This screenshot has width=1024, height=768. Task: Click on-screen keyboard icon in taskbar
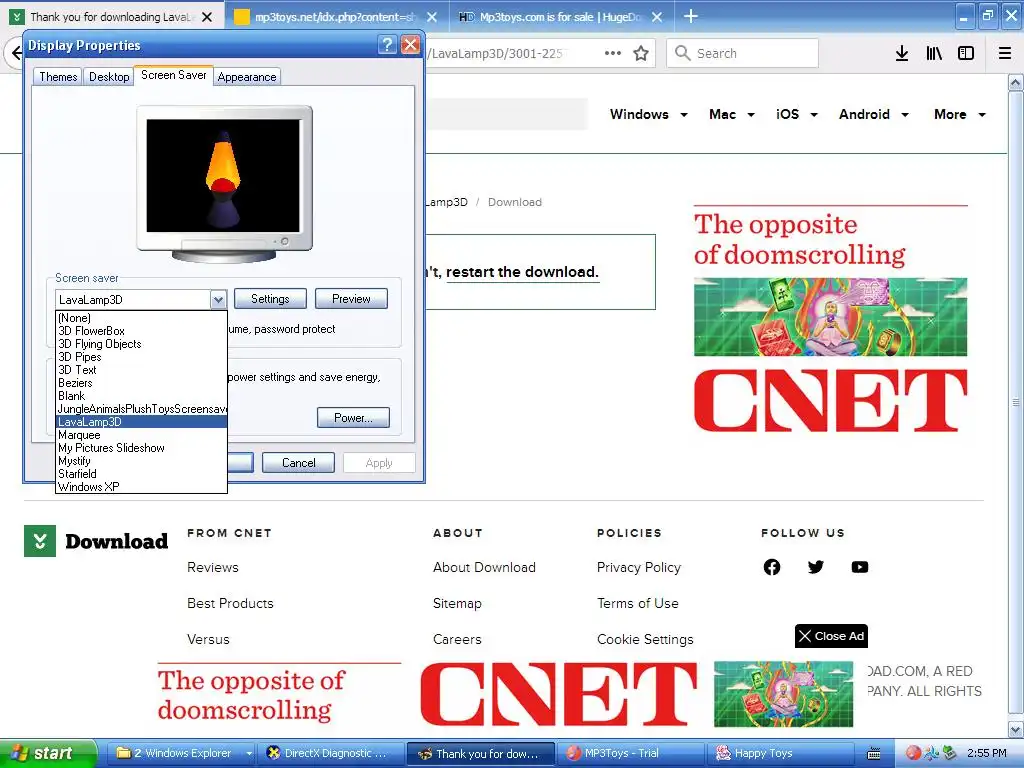click(874, 754)
